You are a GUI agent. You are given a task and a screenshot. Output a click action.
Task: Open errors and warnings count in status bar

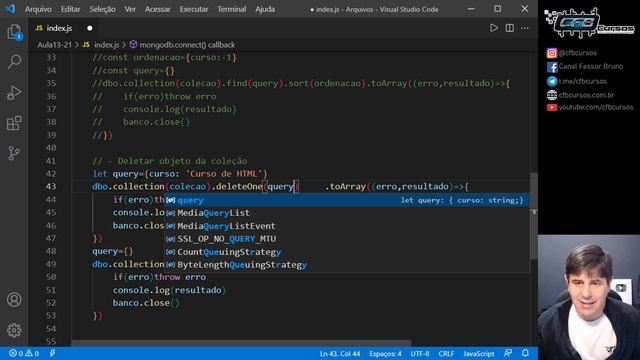tap(24, 353)
